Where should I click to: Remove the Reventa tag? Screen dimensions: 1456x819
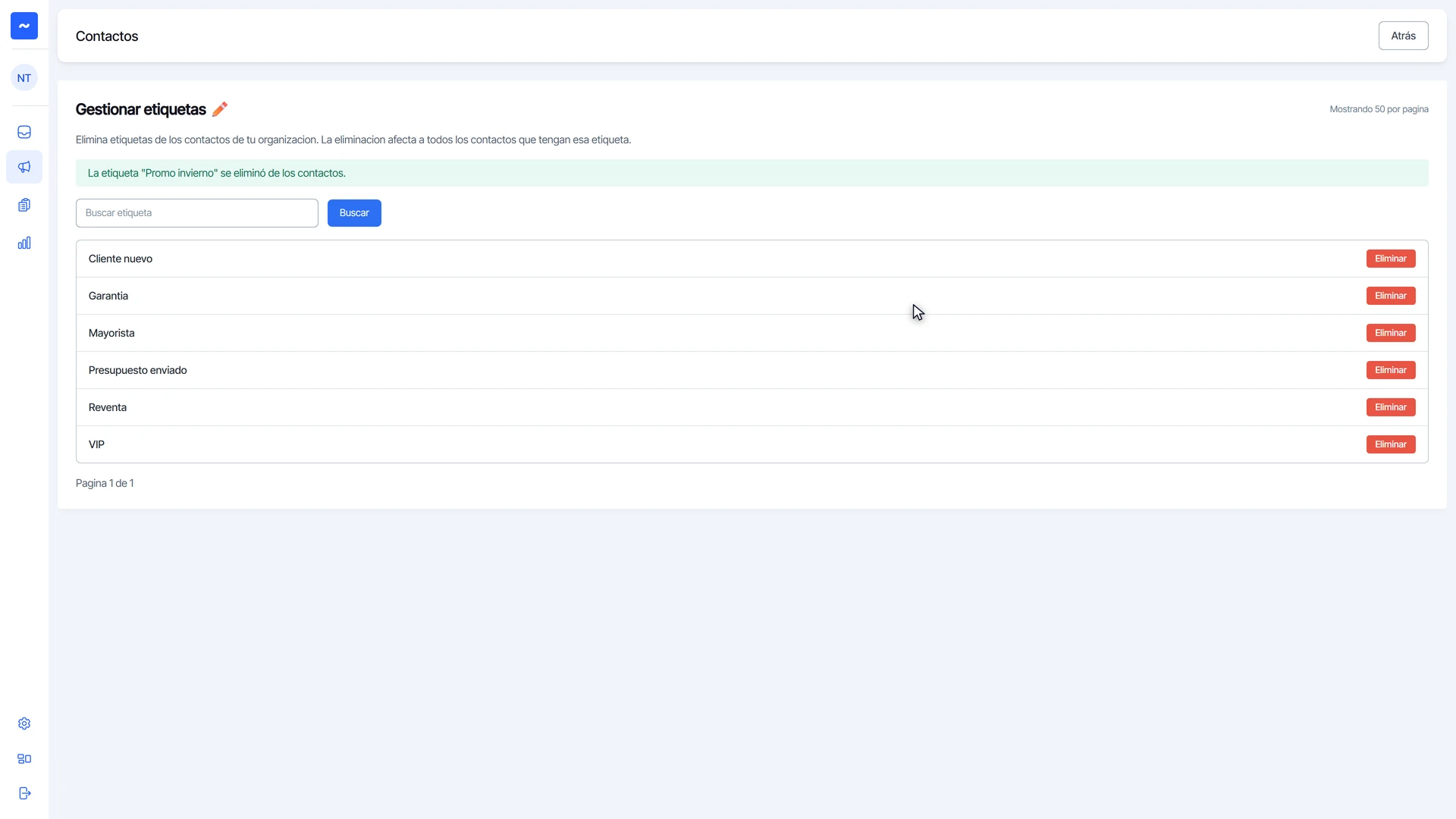(x=1391, y=407)
